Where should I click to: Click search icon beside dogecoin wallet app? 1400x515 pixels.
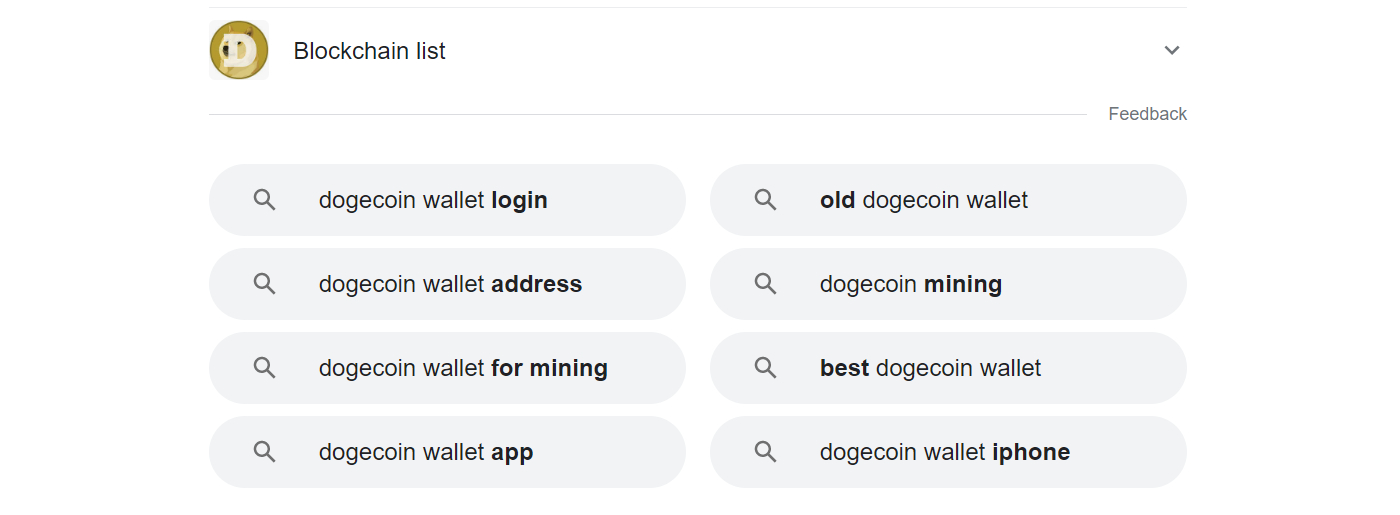[x=264, y=452]
